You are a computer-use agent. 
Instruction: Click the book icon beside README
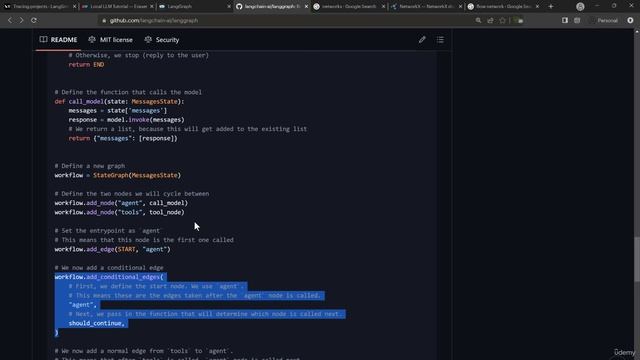pos(43,39)
